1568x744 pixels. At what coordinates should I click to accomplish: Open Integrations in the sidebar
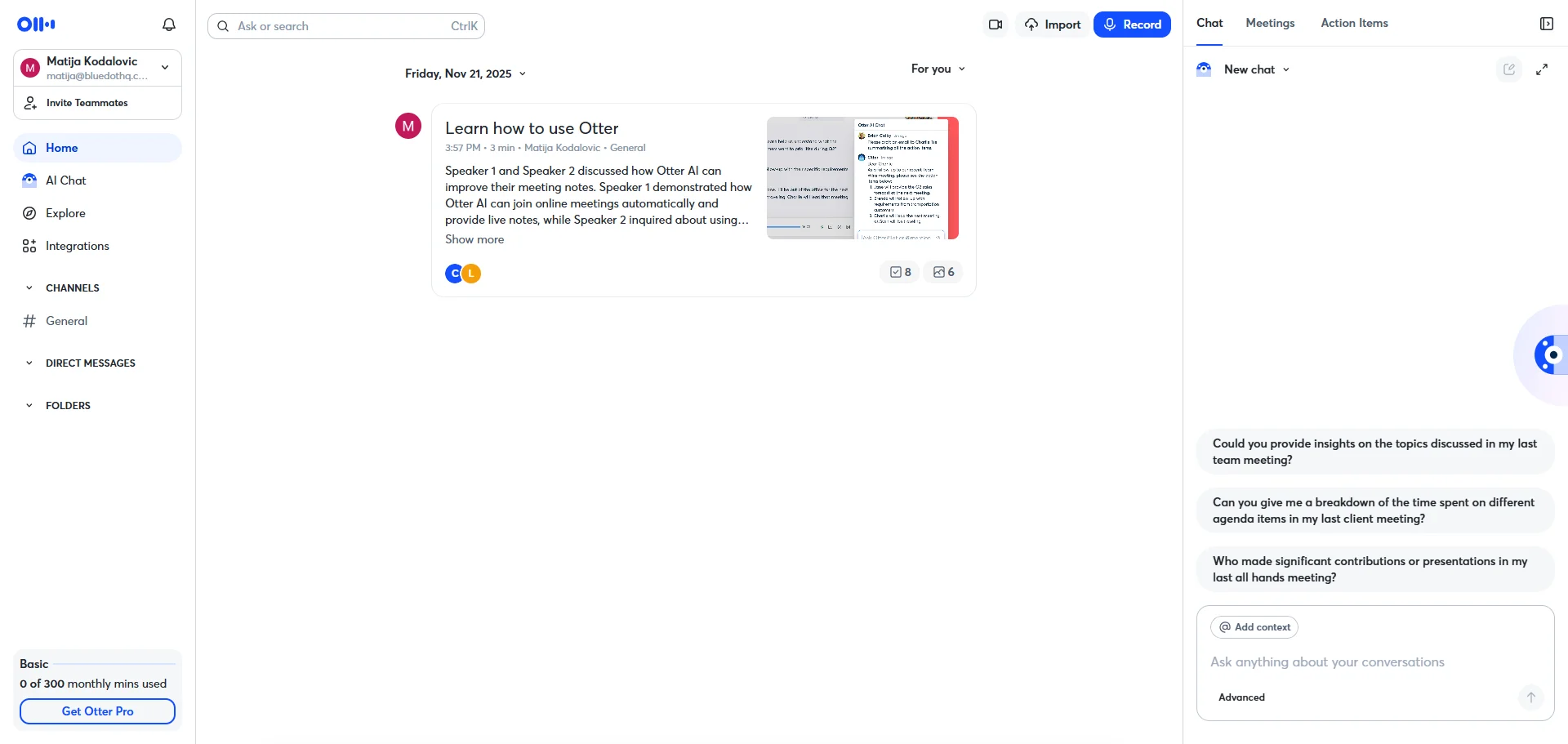97,246
